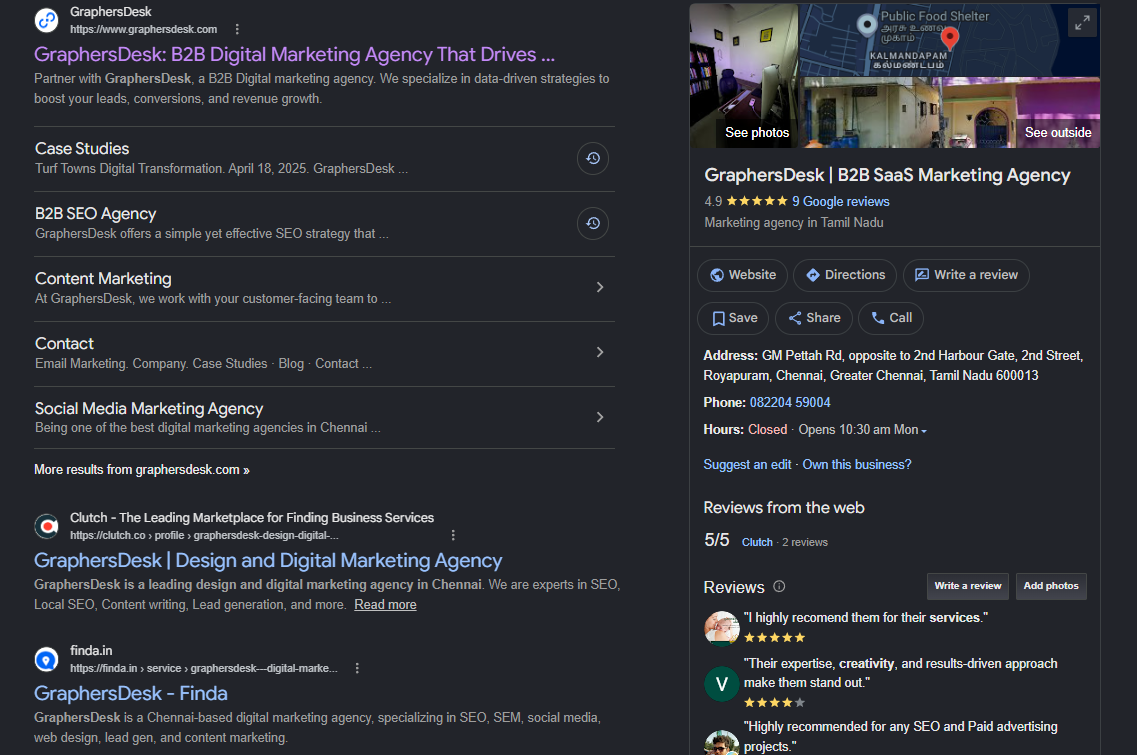1137x755 pixels.
Task: Open review "Highly recommended for any SEO" text
Action: tap(901, 736)
